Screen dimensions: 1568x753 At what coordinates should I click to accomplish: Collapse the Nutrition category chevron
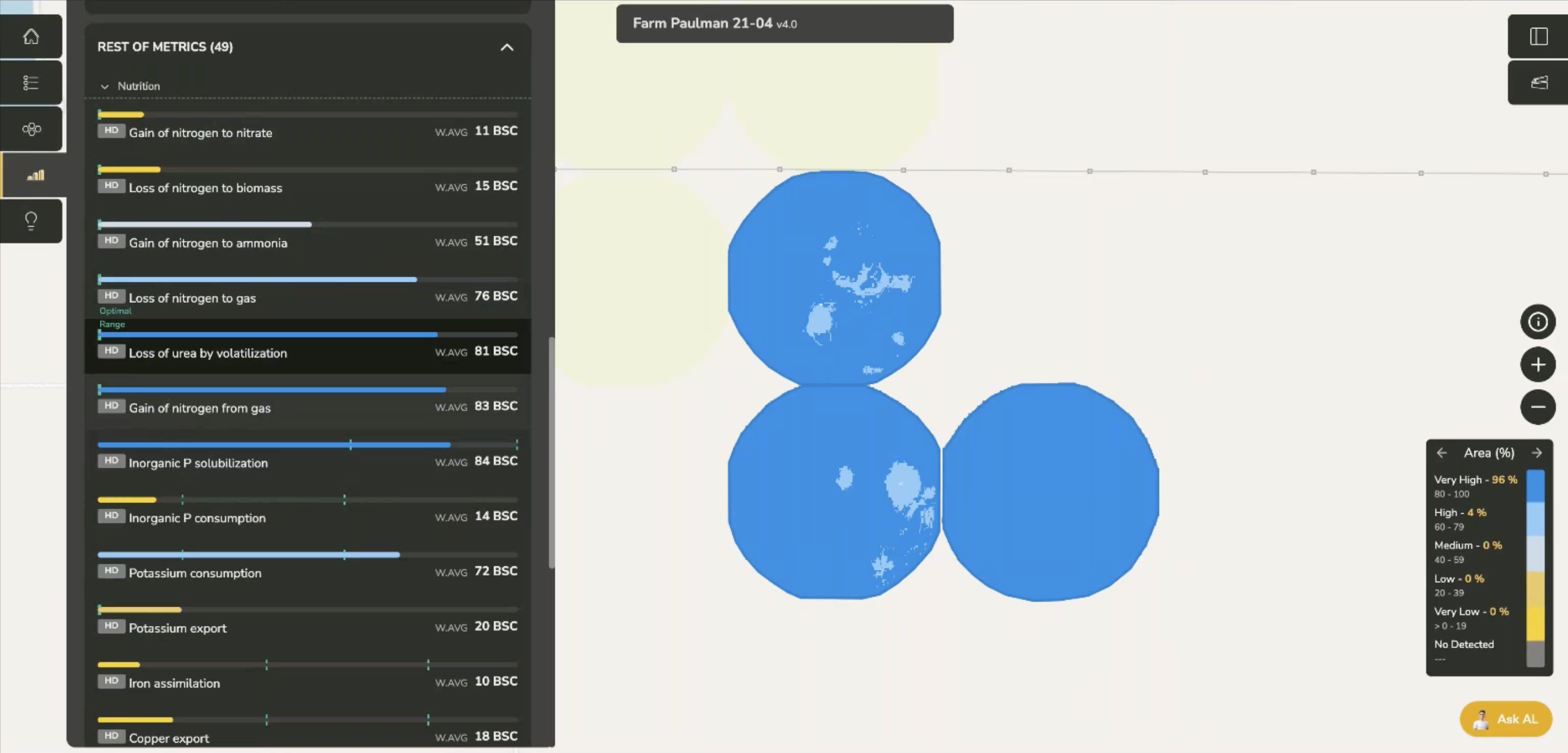pos(105,87)
